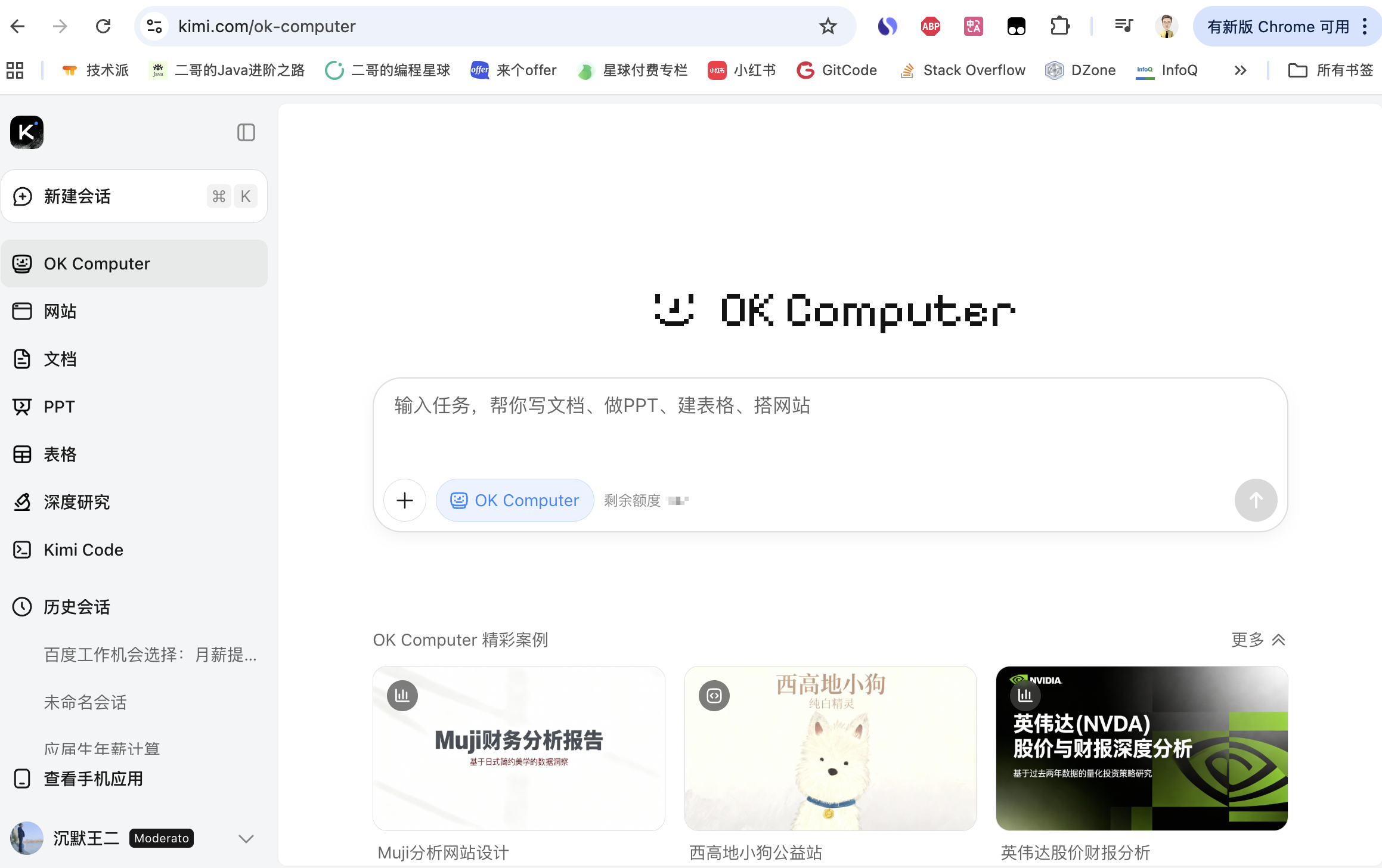1382x868 pixels.
Task: Bookmark page with star icon
Action: [828, 26]
